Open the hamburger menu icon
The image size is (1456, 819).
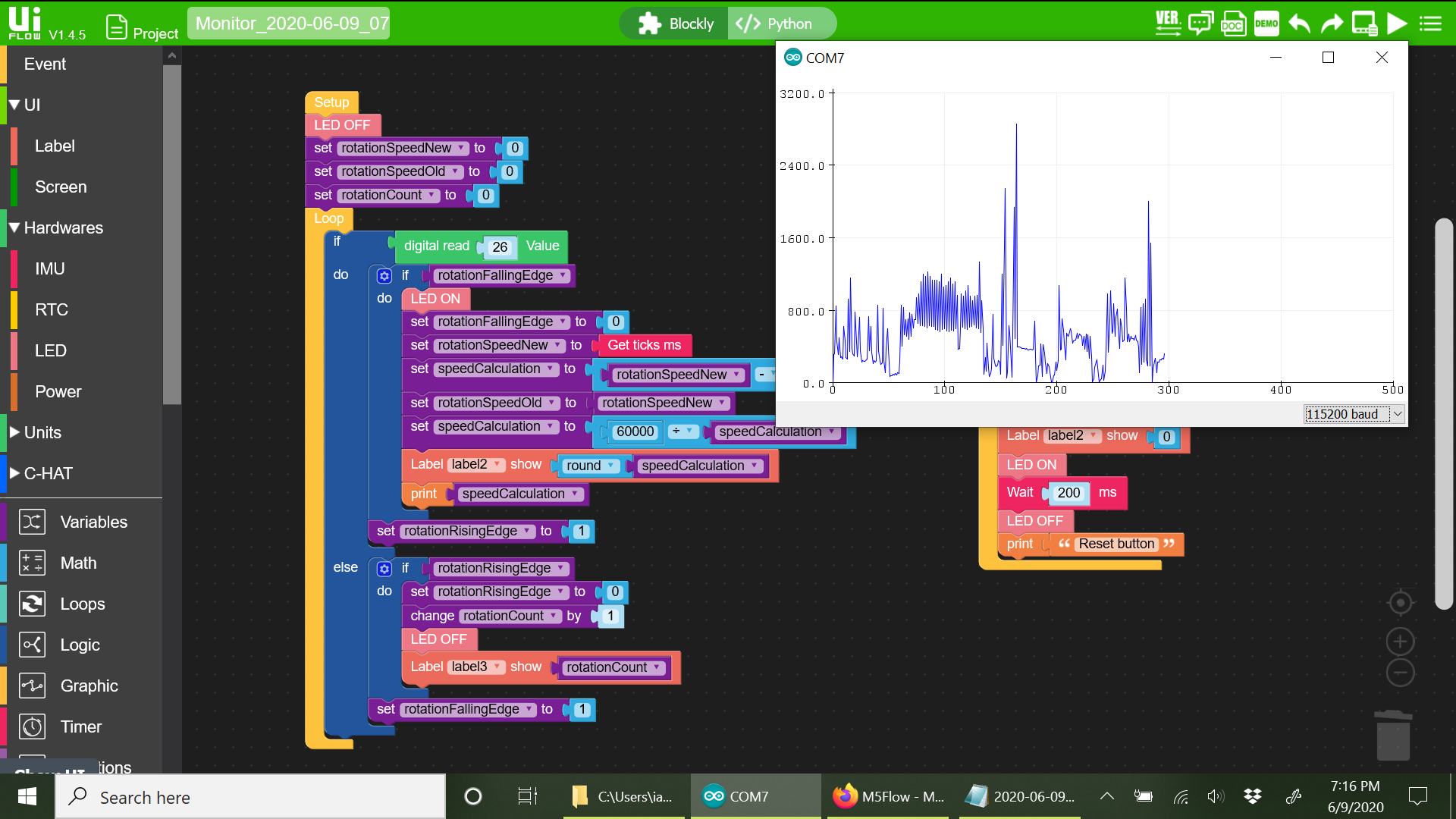point(1430,24)
